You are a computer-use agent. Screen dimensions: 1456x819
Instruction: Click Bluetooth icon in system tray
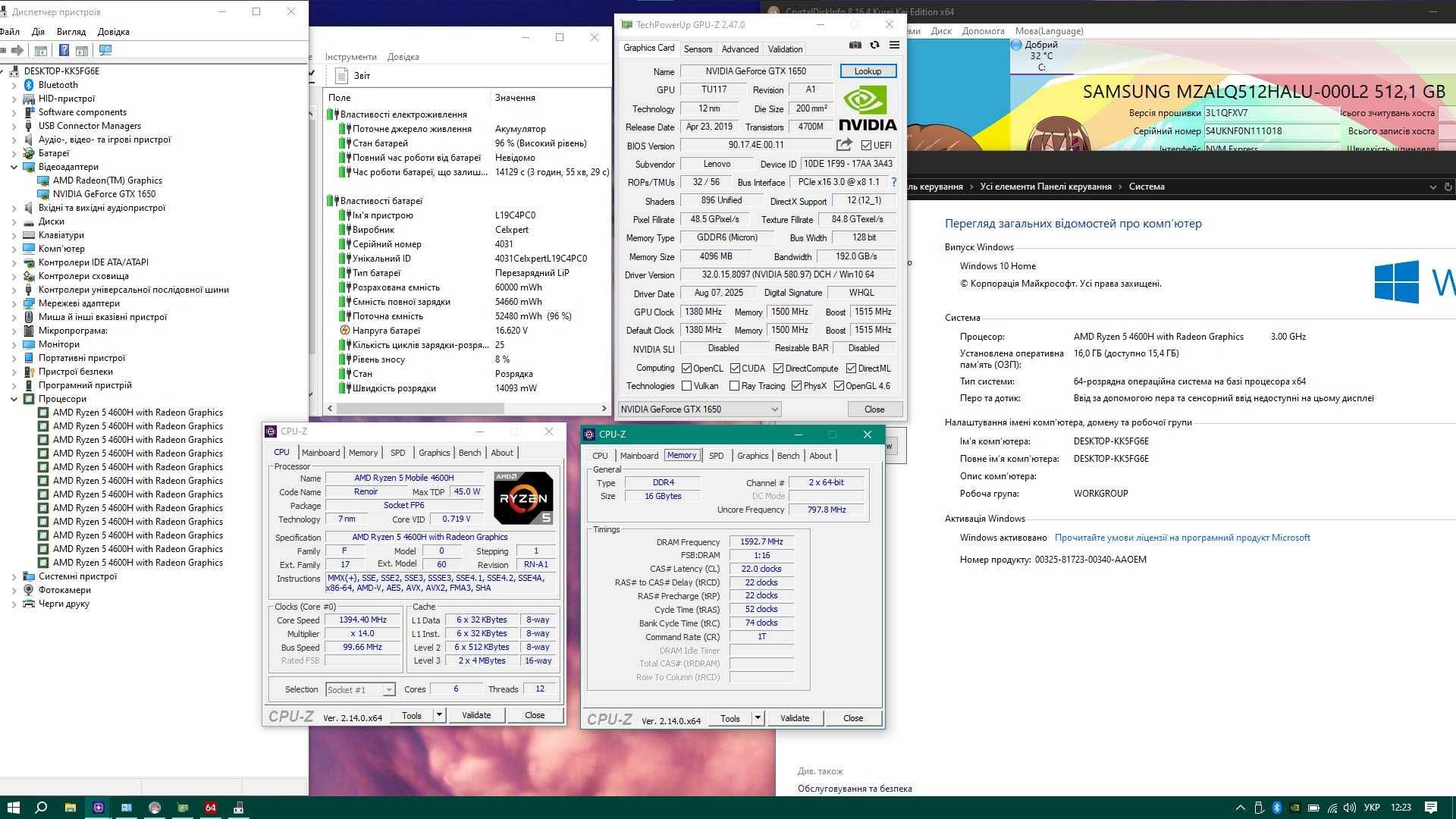pyautogui.click(x=1277, y=808)
